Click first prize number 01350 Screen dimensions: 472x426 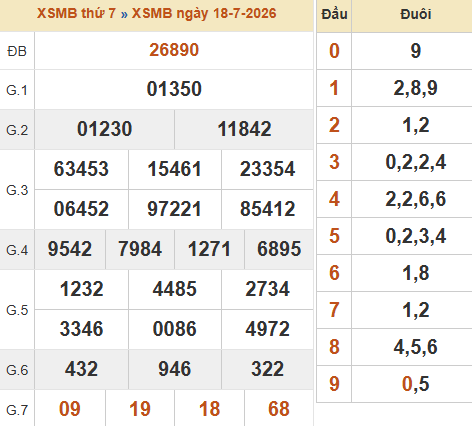pyautogui.click(x=174, y=89)
